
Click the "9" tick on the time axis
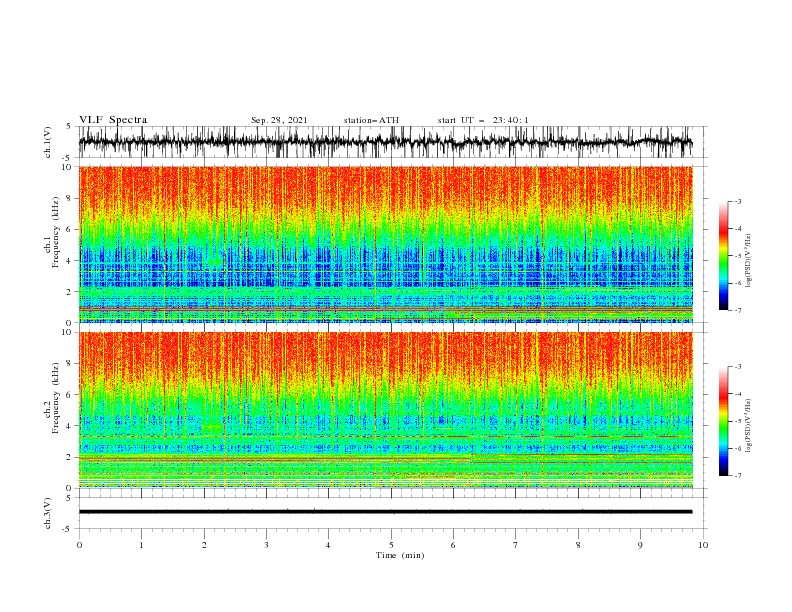[640, 545]
